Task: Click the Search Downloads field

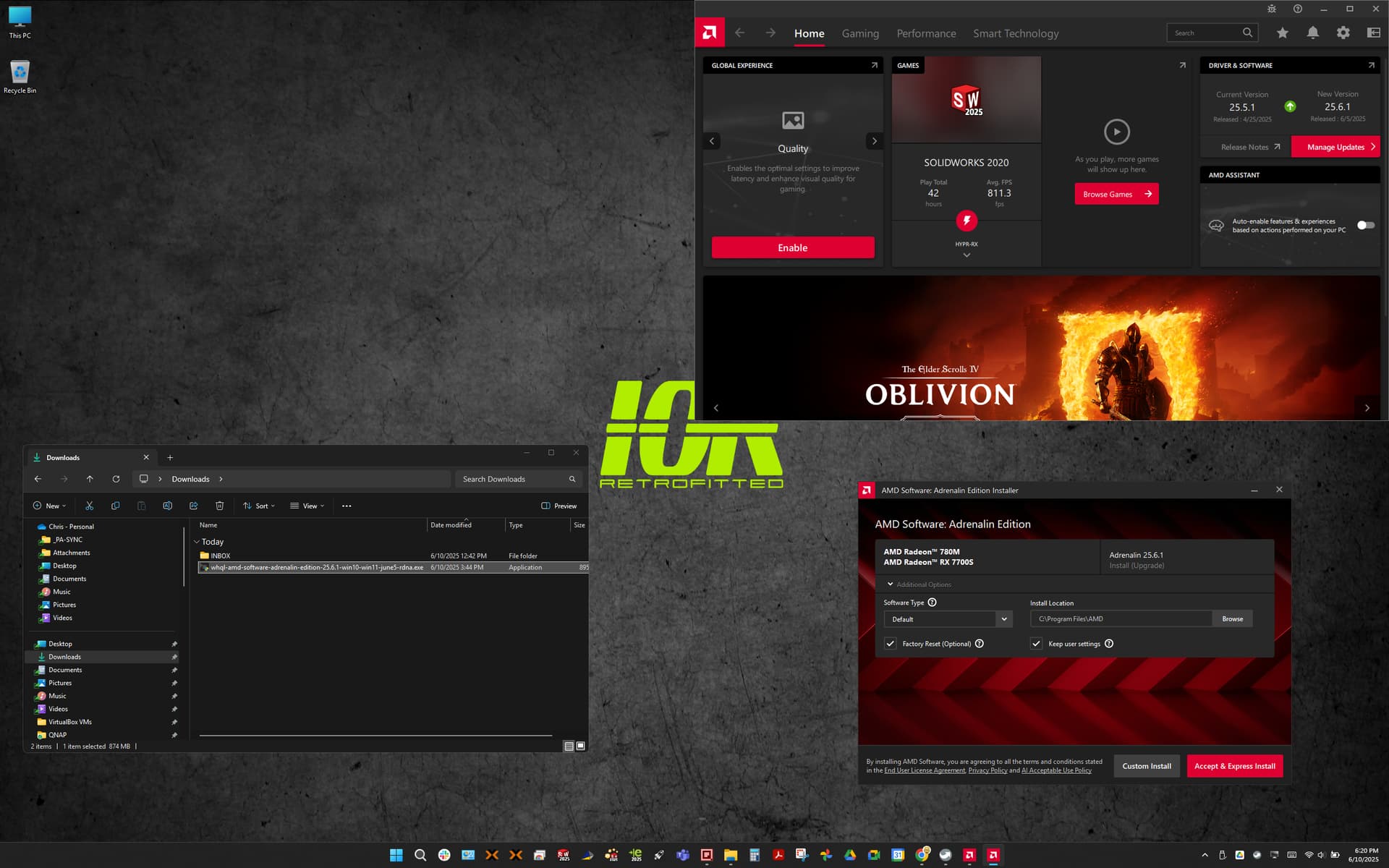Action: 518,479
